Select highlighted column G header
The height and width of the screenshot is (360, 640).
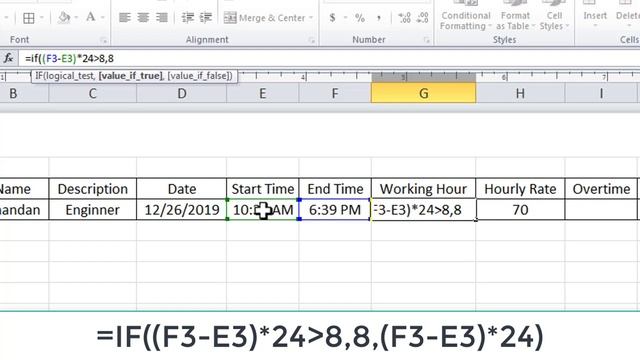click(423, 93)
